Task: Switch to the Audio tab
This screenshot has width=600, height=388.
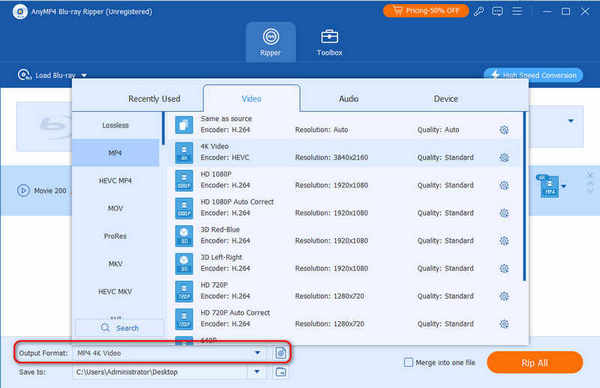Action: pyautogui.click(x=349, y=99)
